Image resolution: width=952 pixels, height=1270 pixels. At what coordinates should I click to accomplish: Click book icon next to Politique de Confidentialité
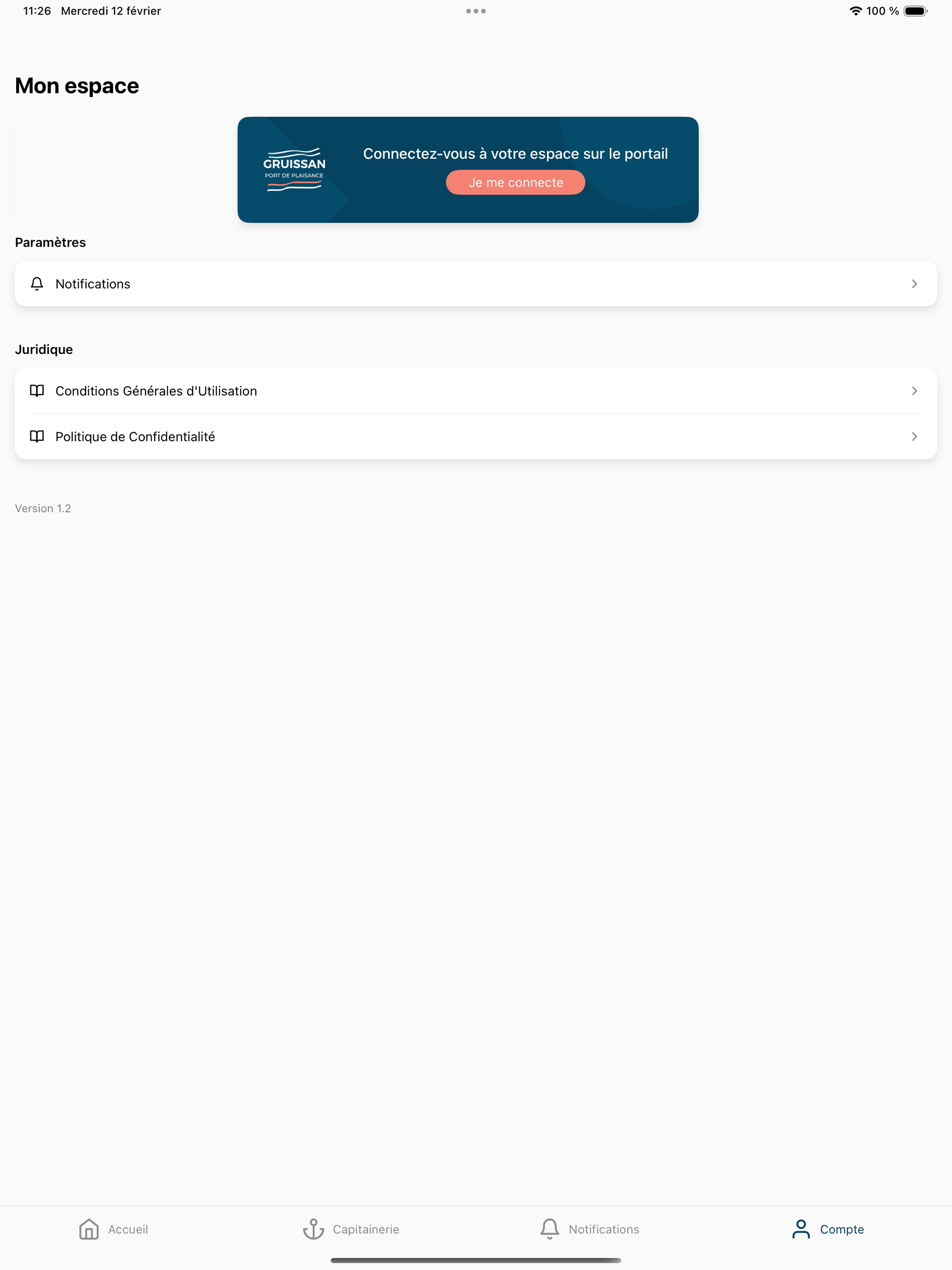pyautogui.click(x=37, y=437)
